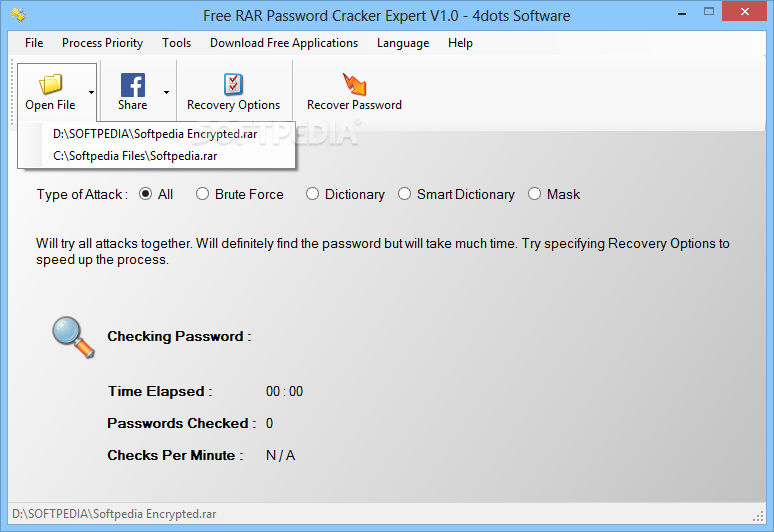The image size is (774, 532).
Task: Open the File menu
Action: pos(34,43)
